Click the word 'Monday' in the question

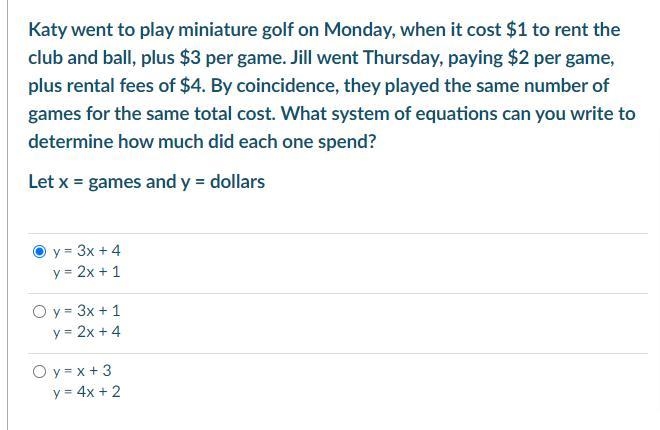pos(359,30)
